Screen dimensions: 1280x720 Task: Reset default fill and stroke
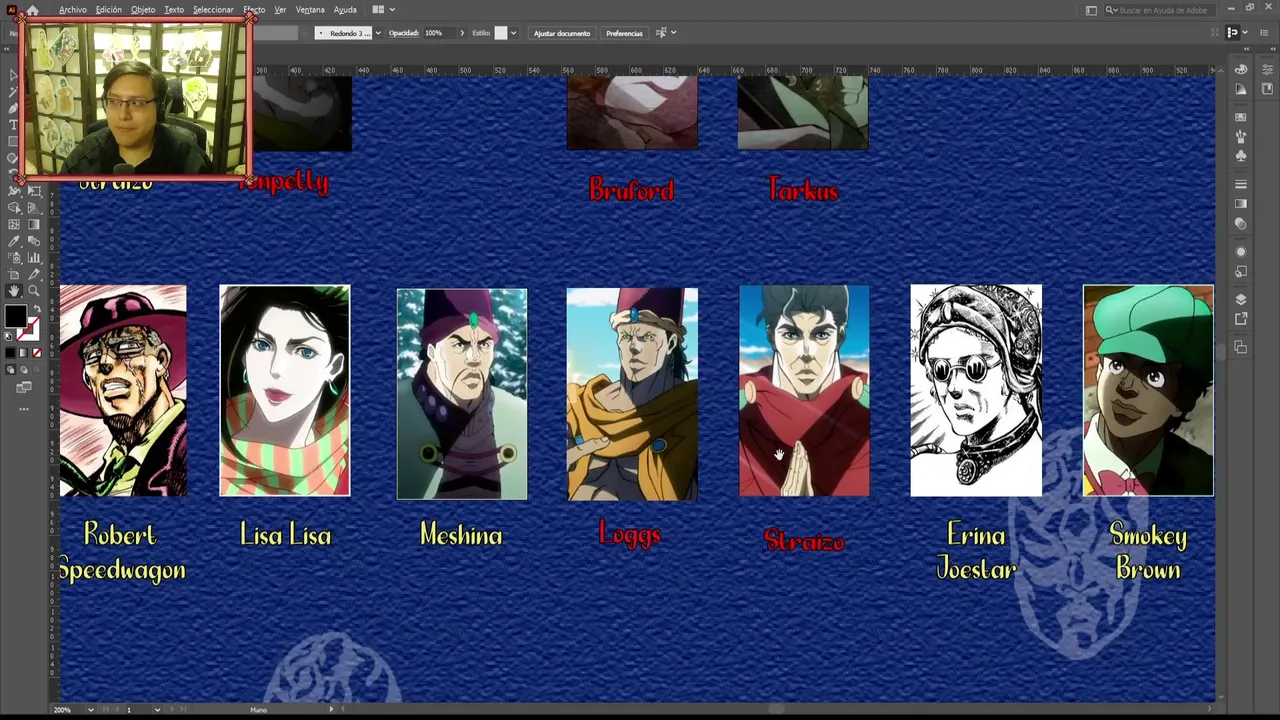pyautogui.click(x=7, y=336)
